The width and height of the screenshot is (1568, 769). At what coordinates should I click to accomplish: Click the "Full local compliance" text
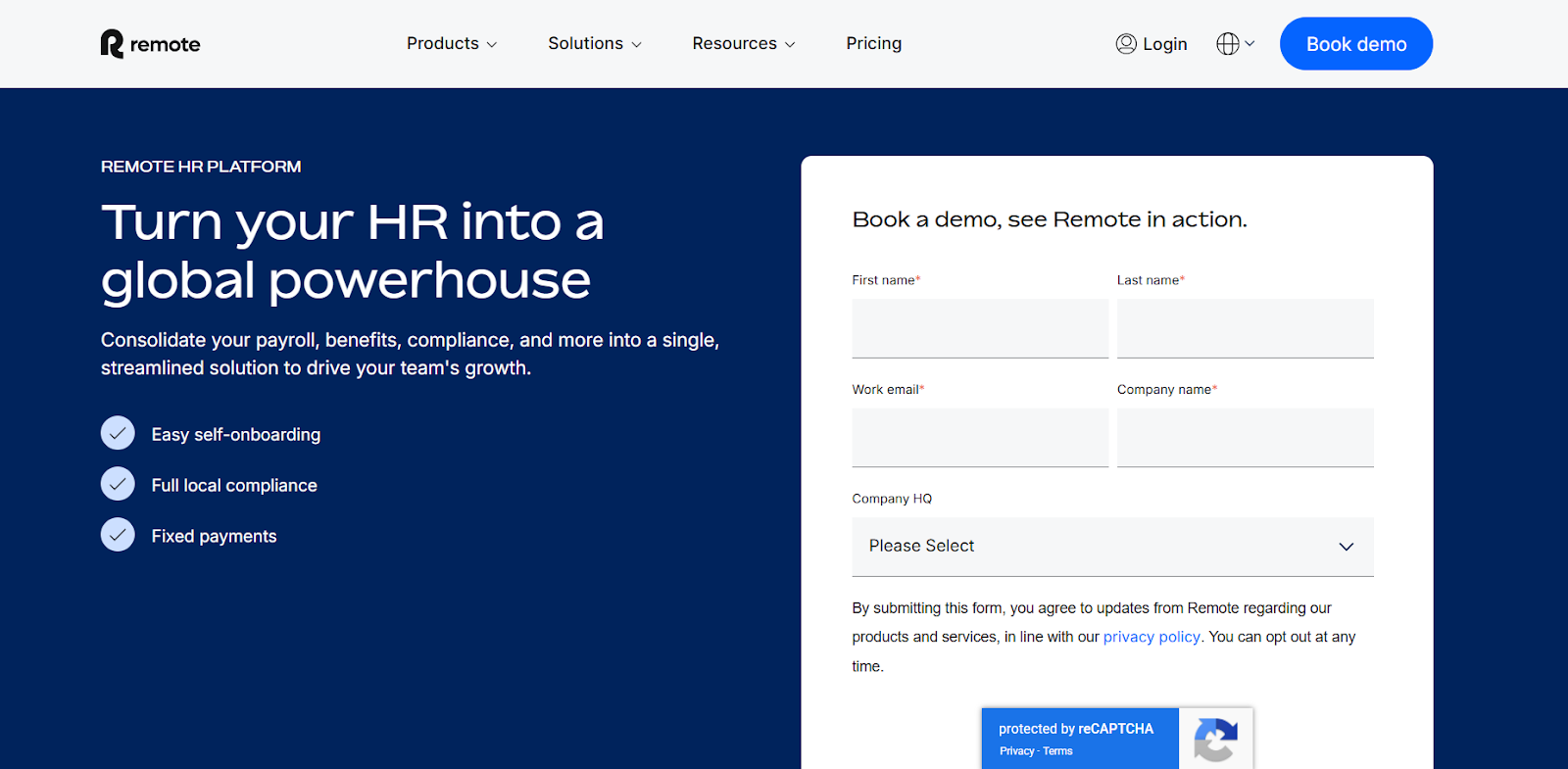click(x=234, y=485)
